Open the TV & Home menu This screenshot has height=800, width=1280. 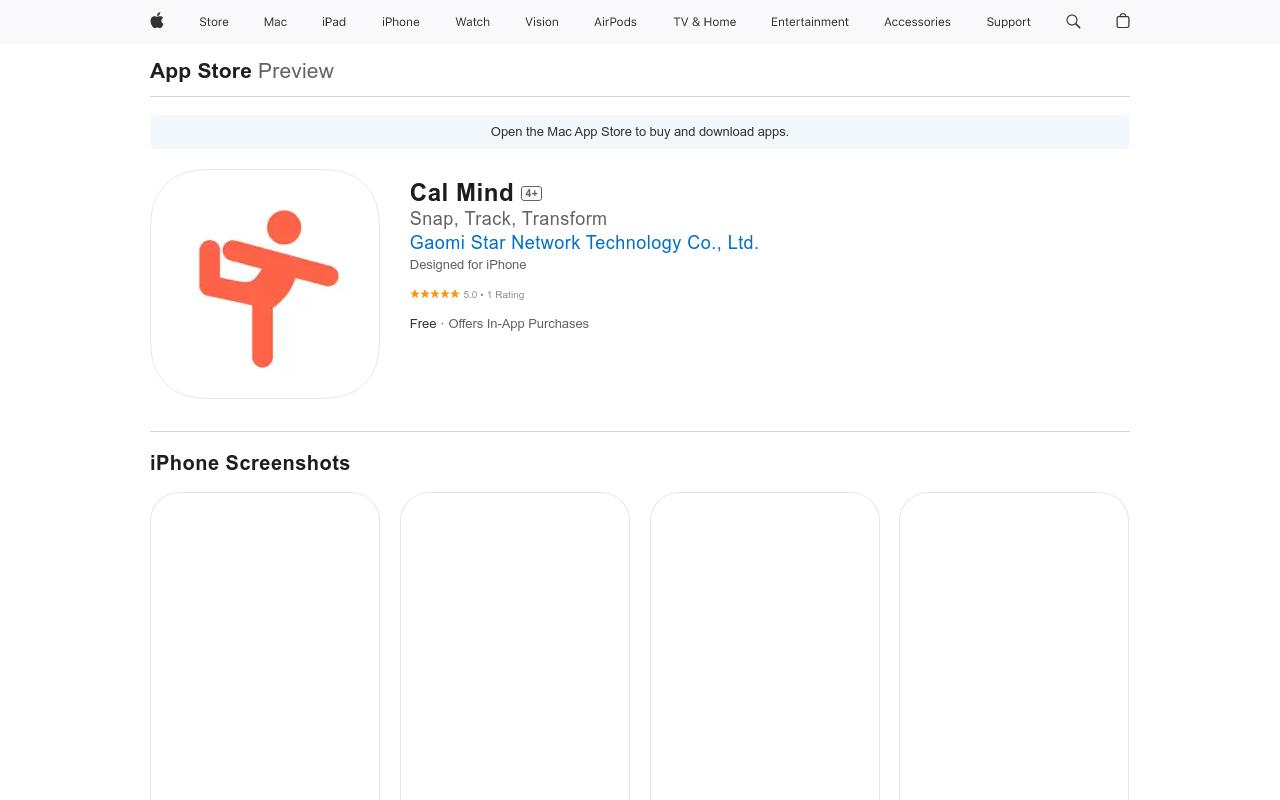point(705,22)
